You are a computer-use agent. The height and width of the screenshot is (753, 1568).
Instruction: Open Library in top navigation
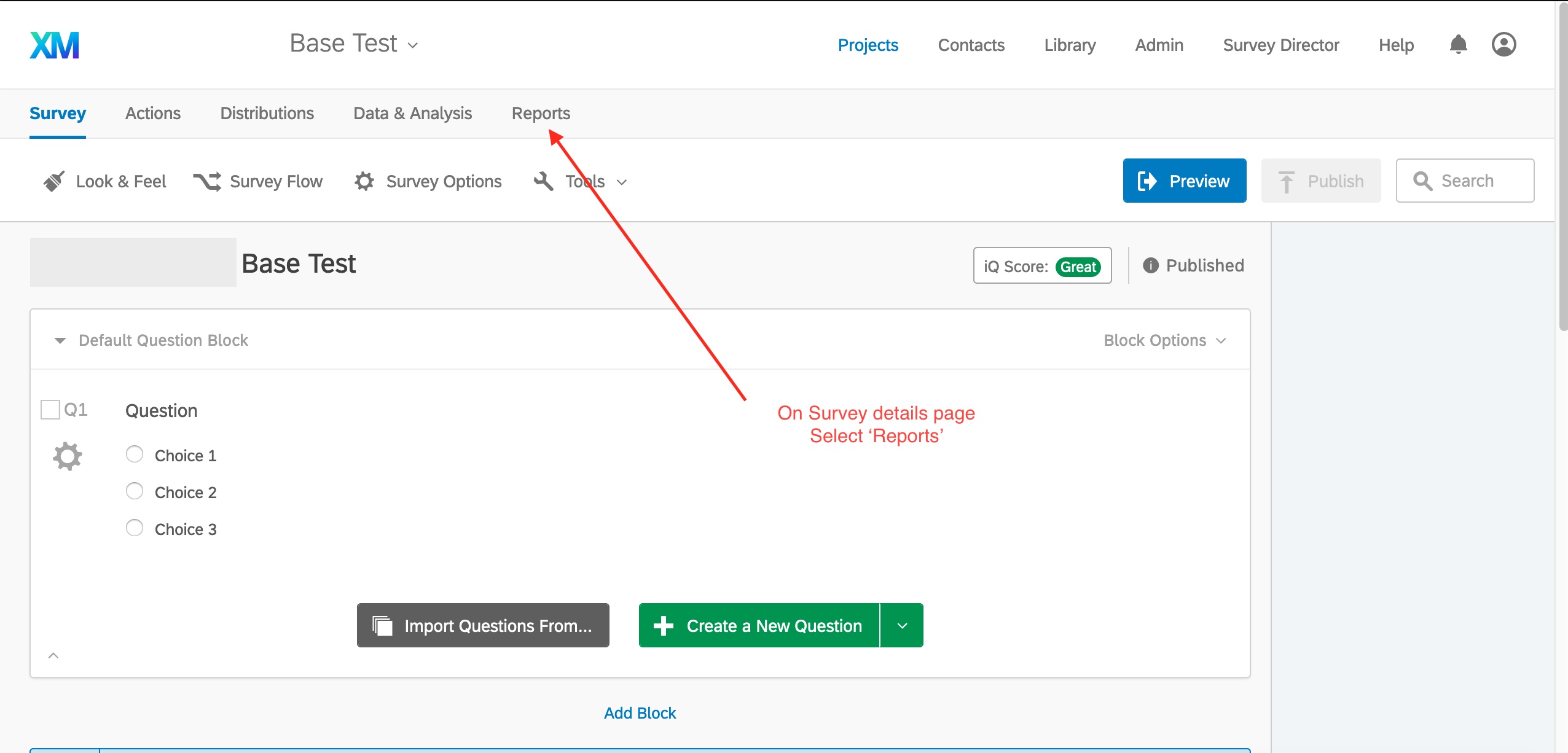coord(1070,45)
